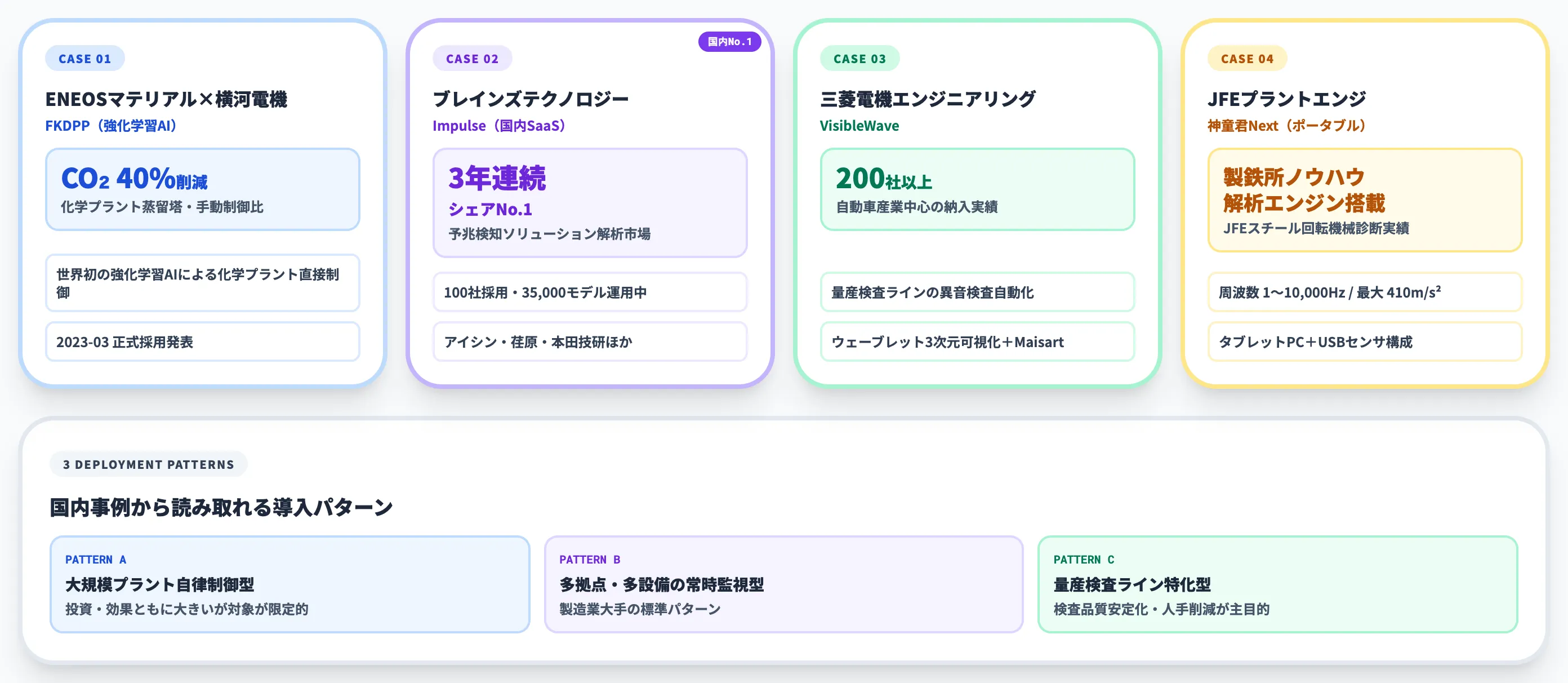Click 予兆検知ソリューション解析市場 caption
The image size is (1568, 683).
(x=549, y=233)
